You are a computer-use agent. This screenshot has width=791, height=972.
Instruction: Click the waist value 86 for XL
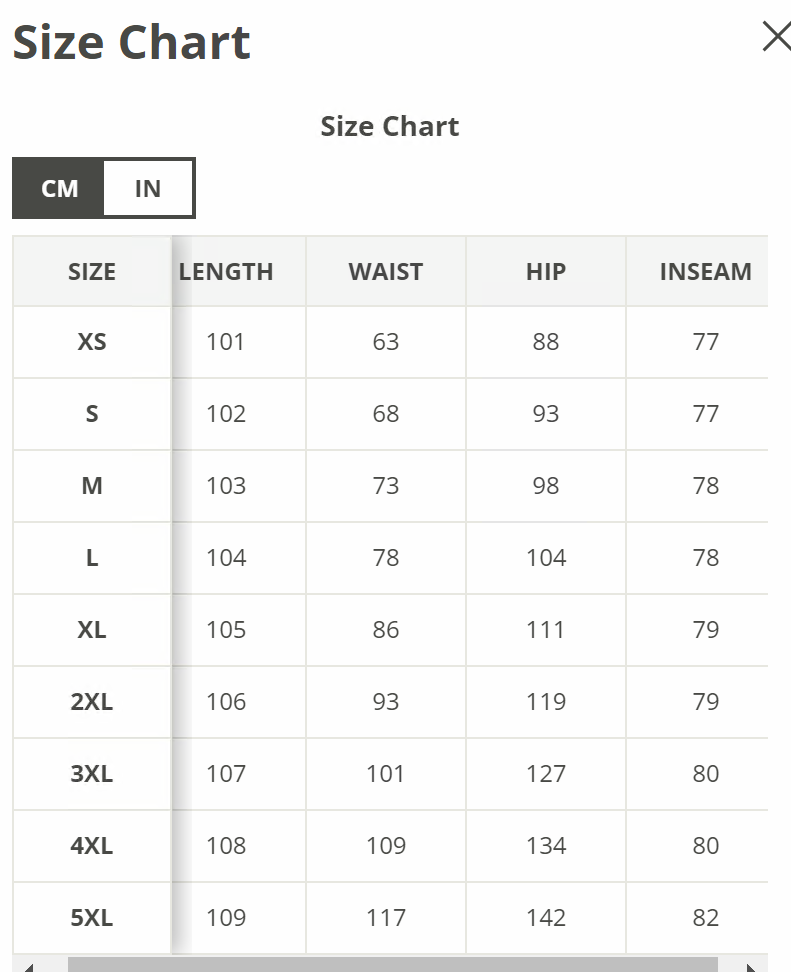click(x=385, y=630)
